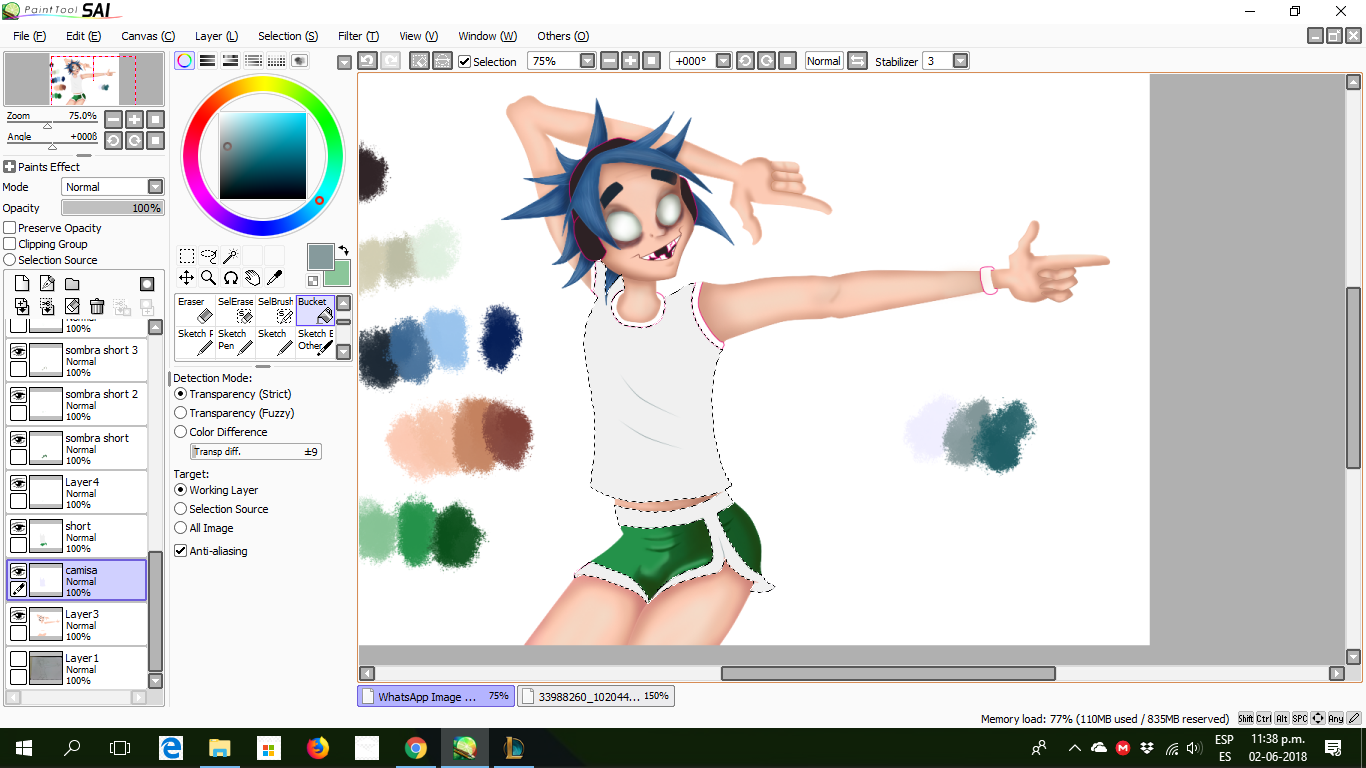1366x768 pixels.
Task: Select the Zoom magnifier tool
Action: pos(209,278)
